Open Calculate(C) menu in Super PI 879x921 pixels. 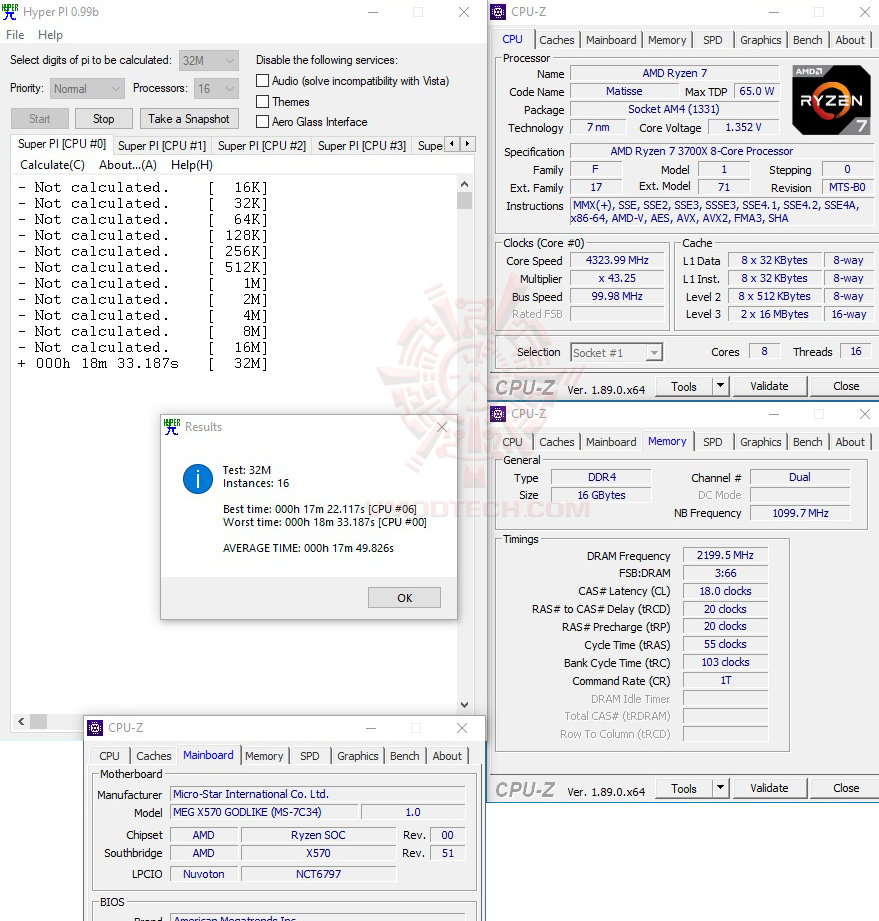[x=52, y=165]
